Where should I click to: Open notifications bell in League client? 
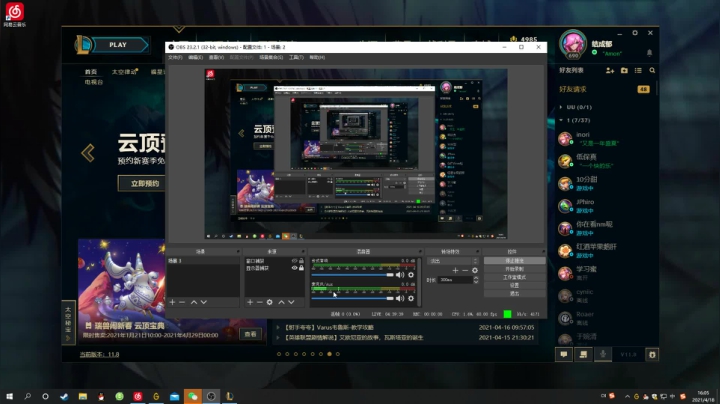(649, 53)
